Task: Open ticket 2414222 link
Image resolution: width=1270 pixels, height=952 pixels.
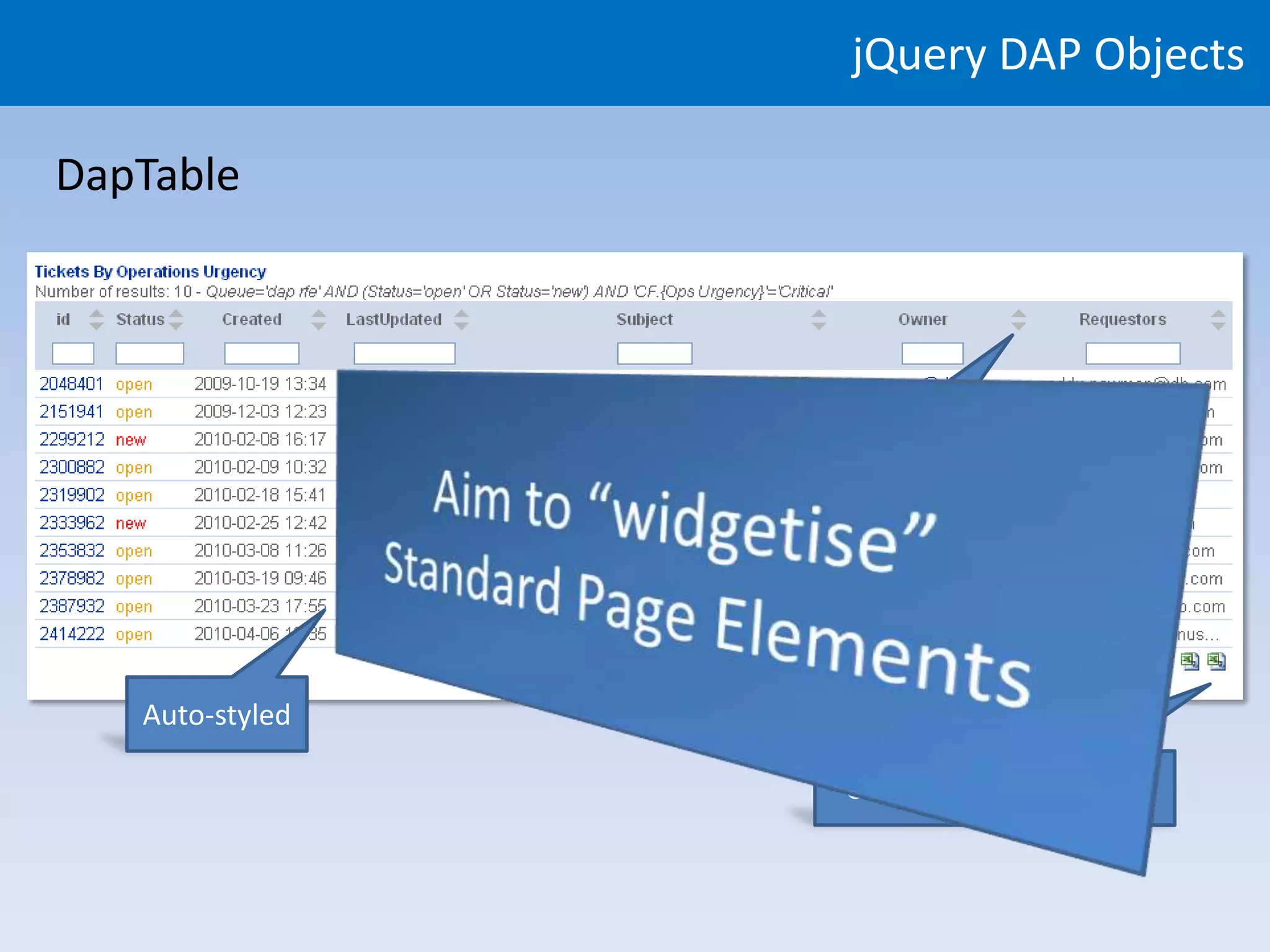Action: click(x=72, y=634)
